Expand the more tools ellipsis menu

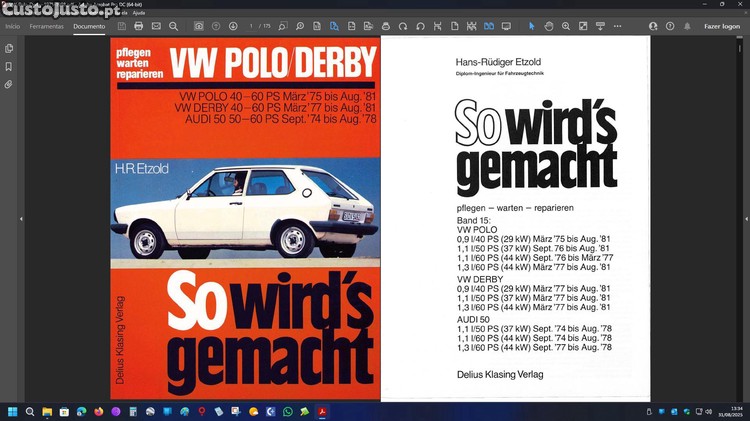[x=617, y=26]
